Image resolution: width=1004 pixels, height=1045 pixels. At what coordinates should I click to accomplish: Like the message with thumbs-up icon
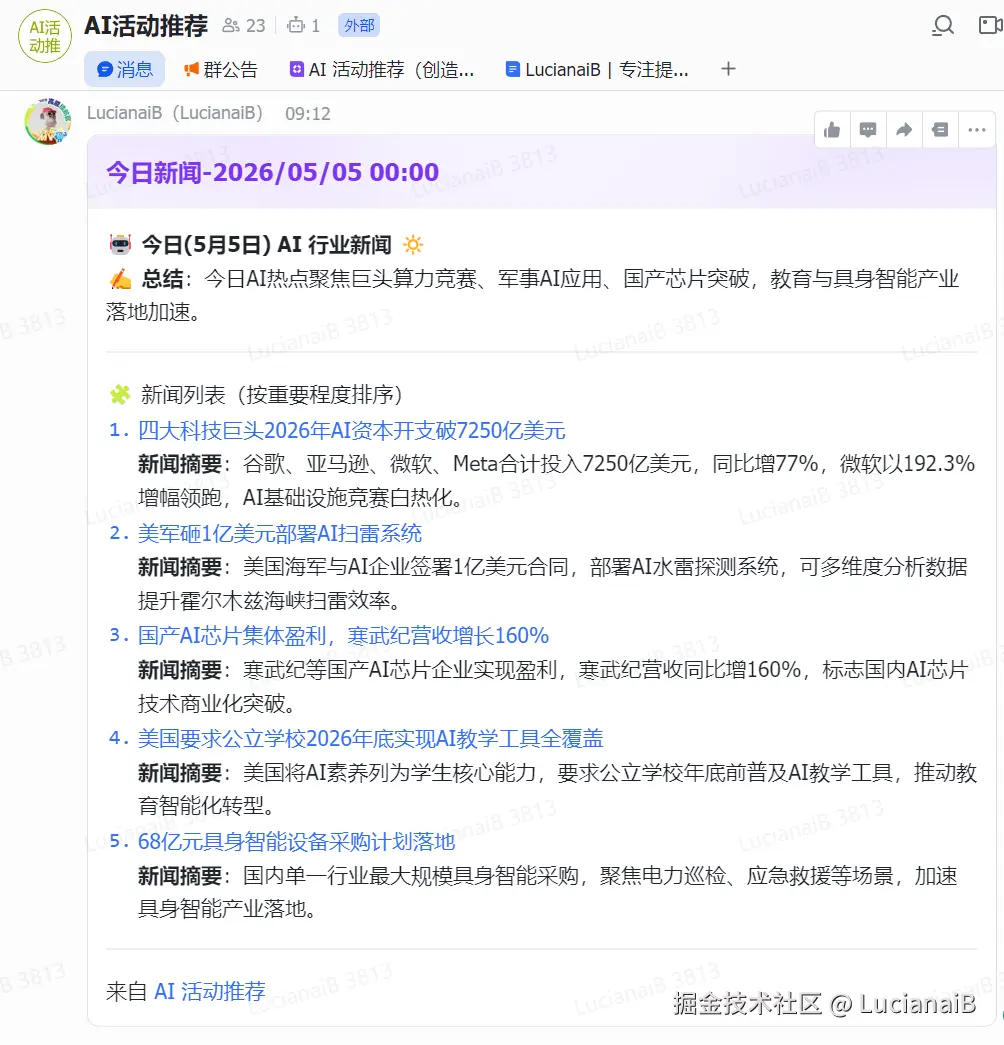(x=832, y=130)
